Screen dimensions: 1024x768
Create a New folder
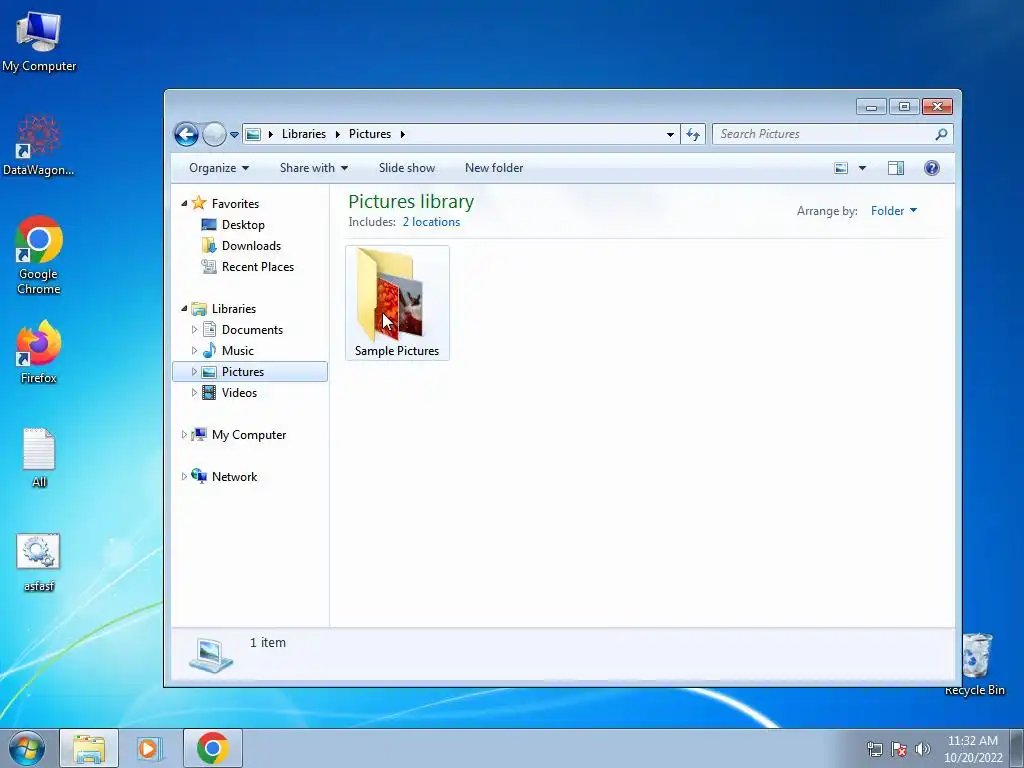tap(494, 168)
